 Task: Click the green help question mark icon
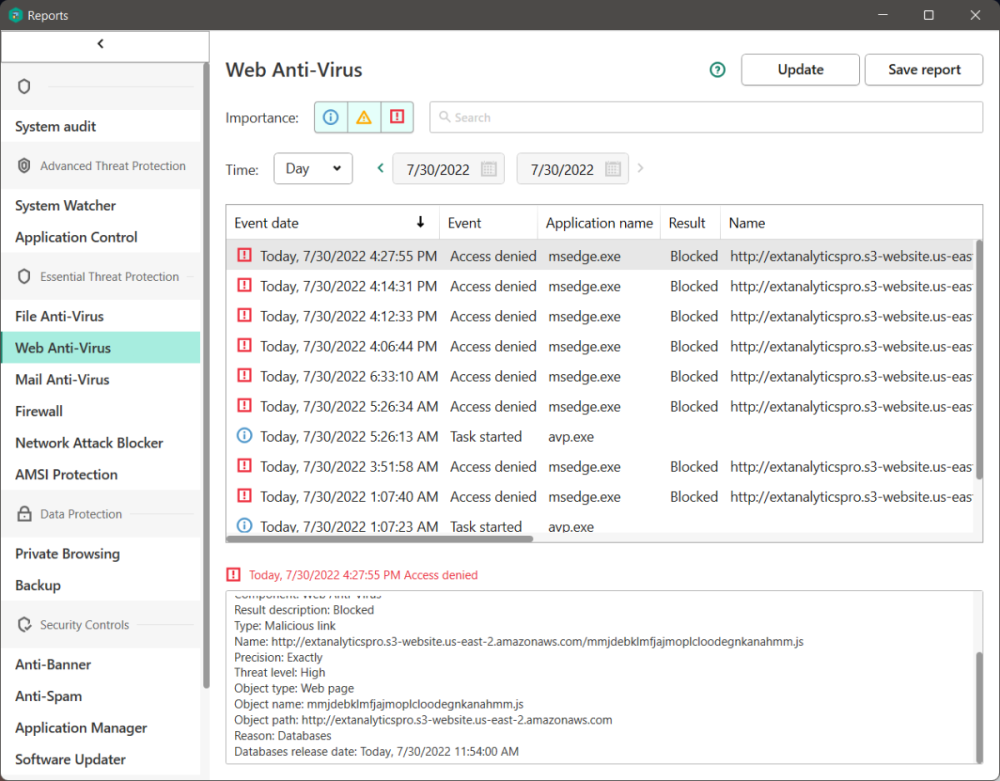click(717, 70)
